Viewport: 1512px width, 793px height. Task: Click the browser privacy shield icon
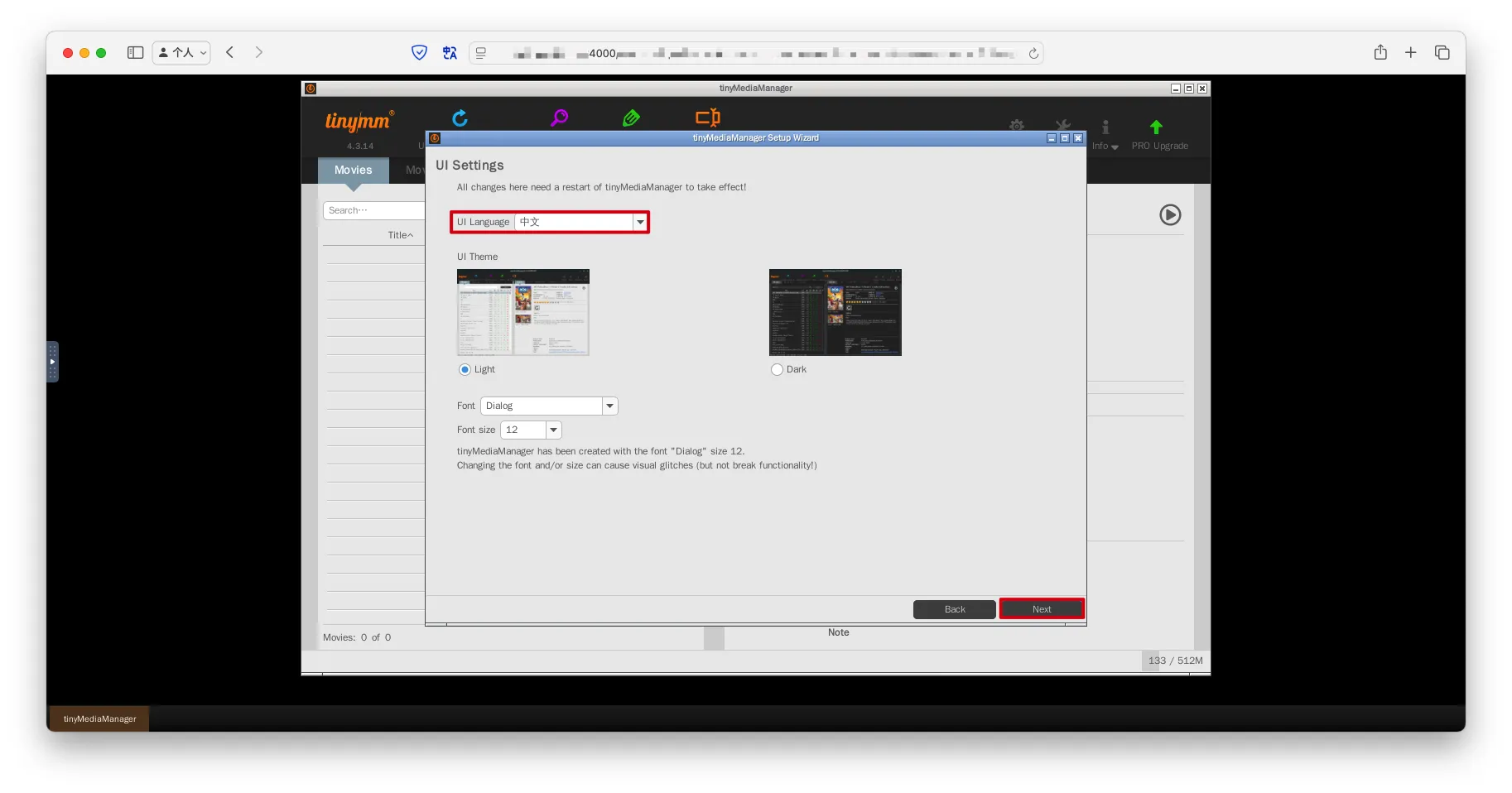(x=420, y=53)
